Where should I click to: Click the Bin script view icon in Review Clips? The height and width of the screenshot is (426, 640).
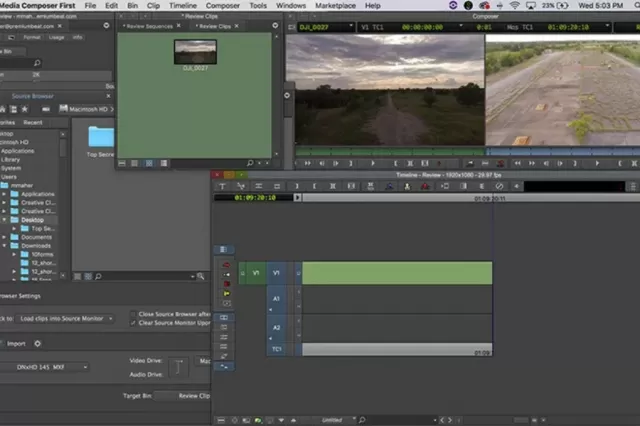pos(164,163)
